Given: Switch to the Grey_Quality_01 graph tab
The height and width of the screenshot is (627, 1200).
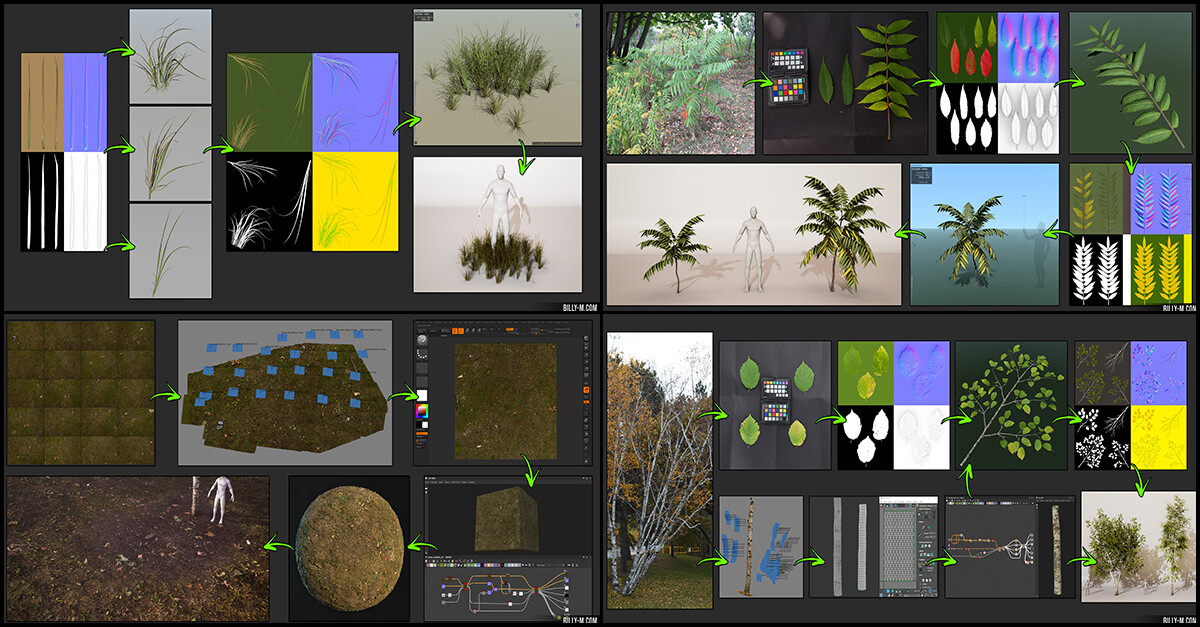Looking at the screenshot, I should [437, 557].
